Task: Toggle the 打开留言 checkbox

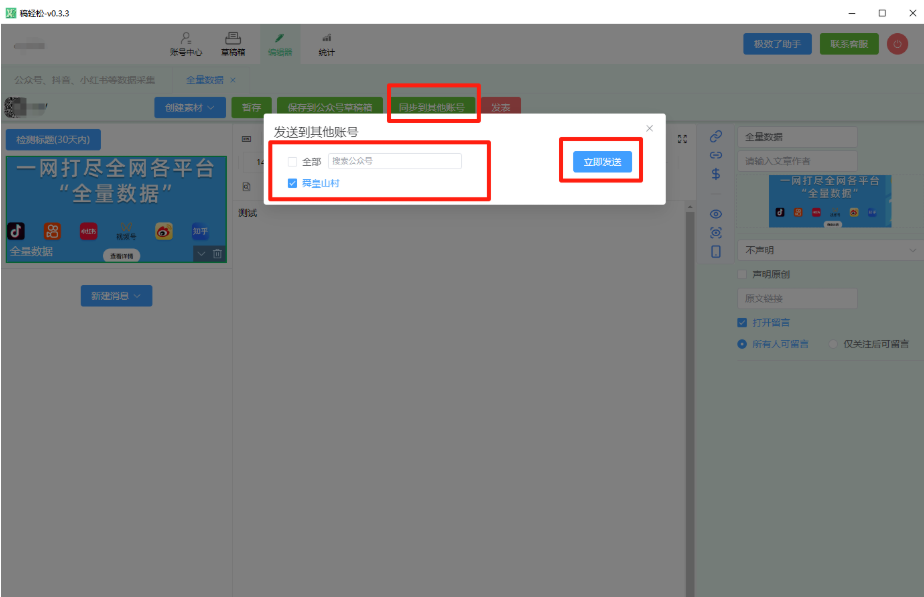Action: pos(742,323)
